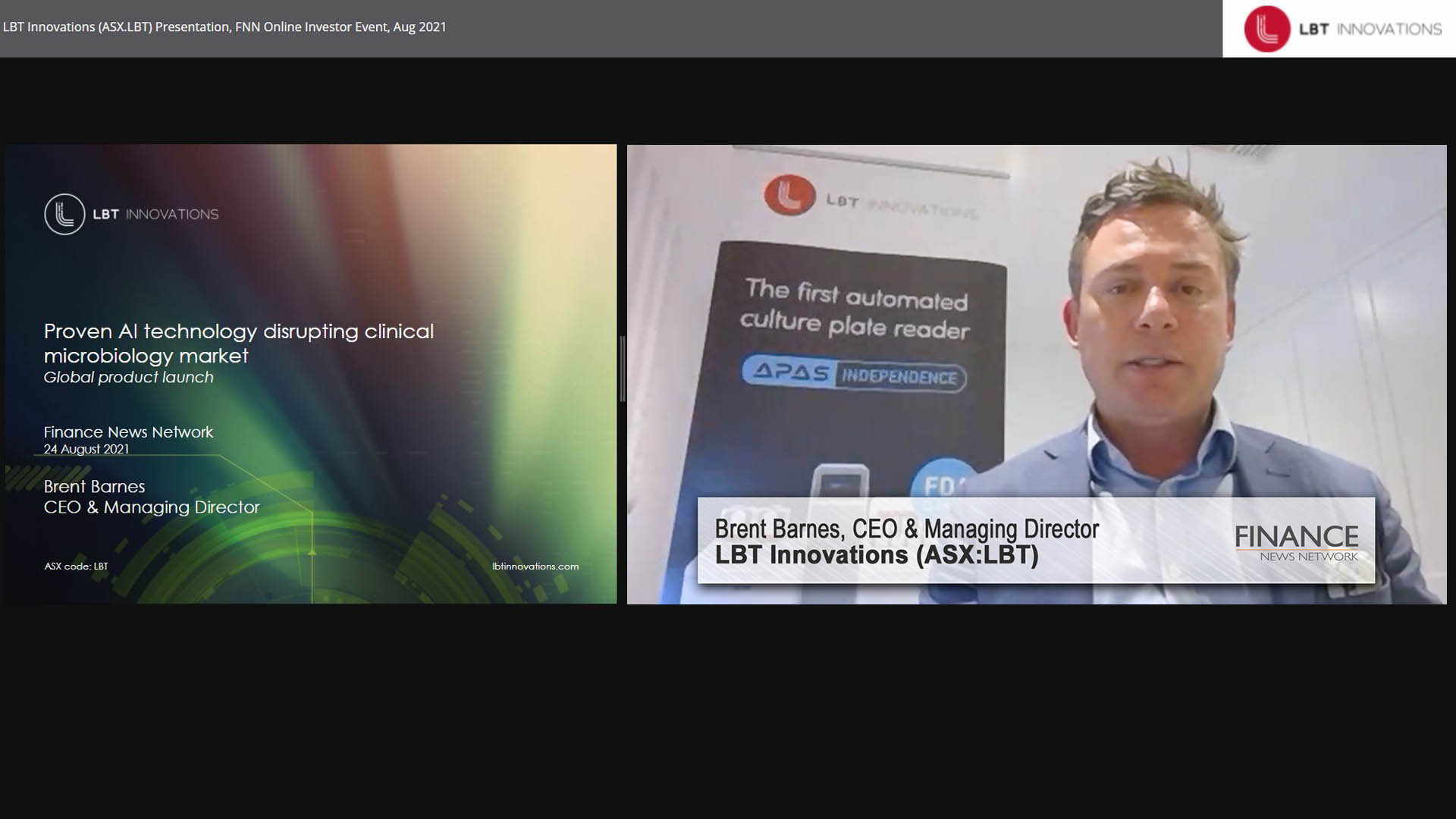Click the APAS Independence badge
Viewport: 1456px width, 819px height.
point(854,374)
